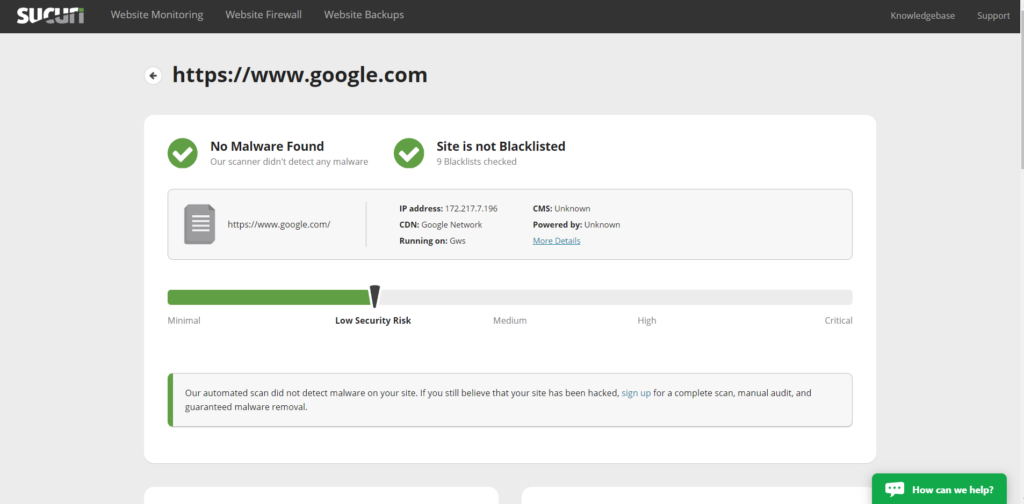Click the No Malware Found heading
The width and height of the screenshot is (1024, 504).
[267, 146]
